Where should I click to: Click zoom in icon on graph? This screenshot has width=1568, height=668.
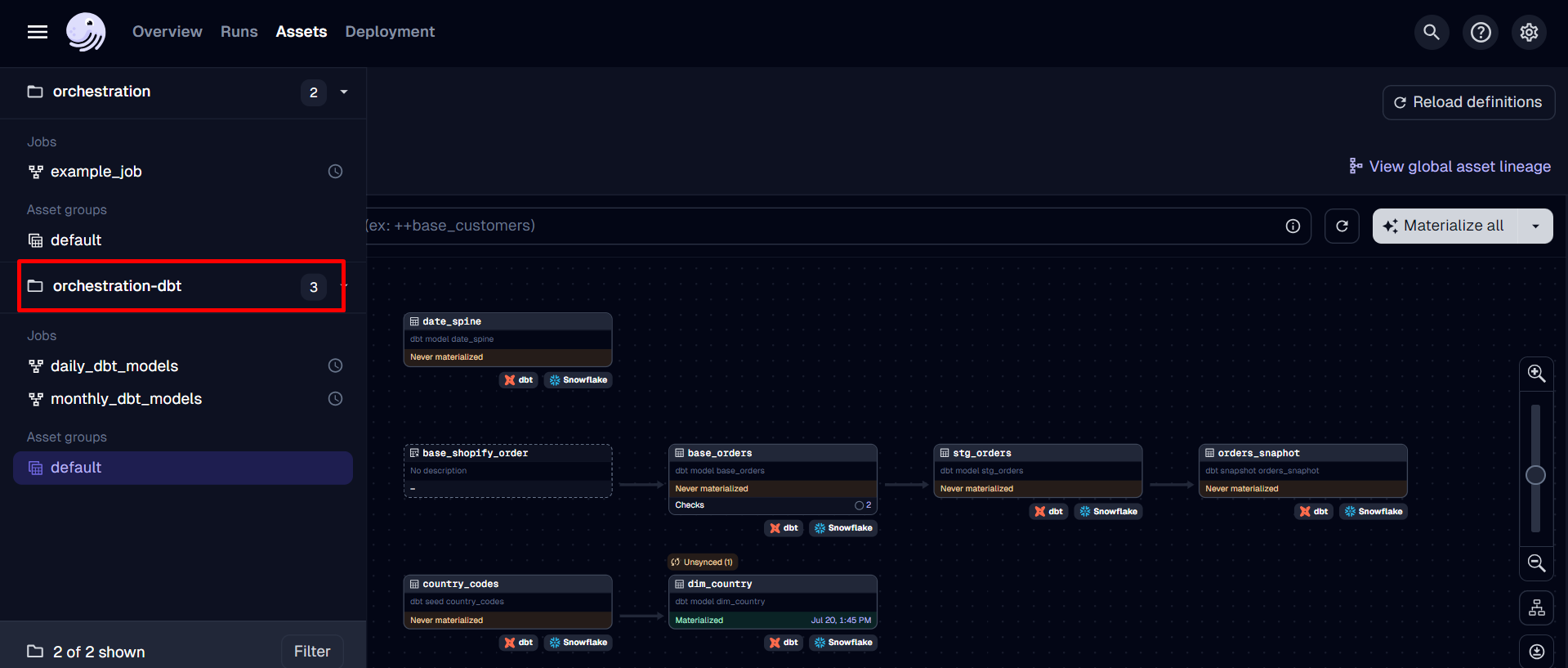pos(1536,374)
